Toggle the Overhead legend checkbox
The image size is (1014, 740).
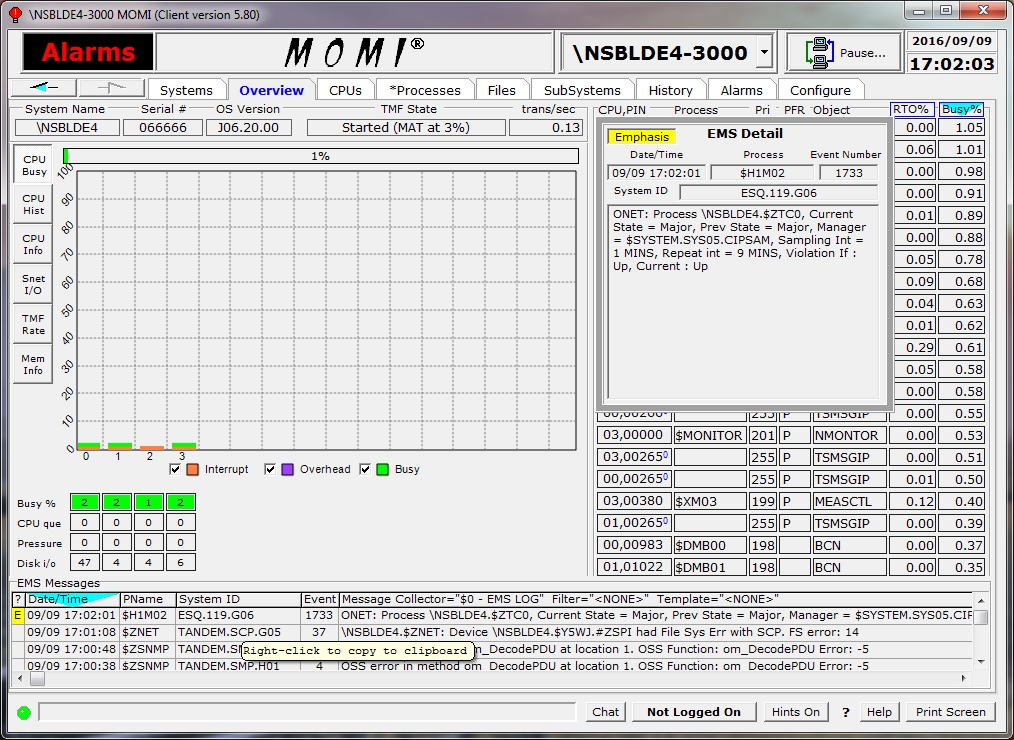[271, 469]
